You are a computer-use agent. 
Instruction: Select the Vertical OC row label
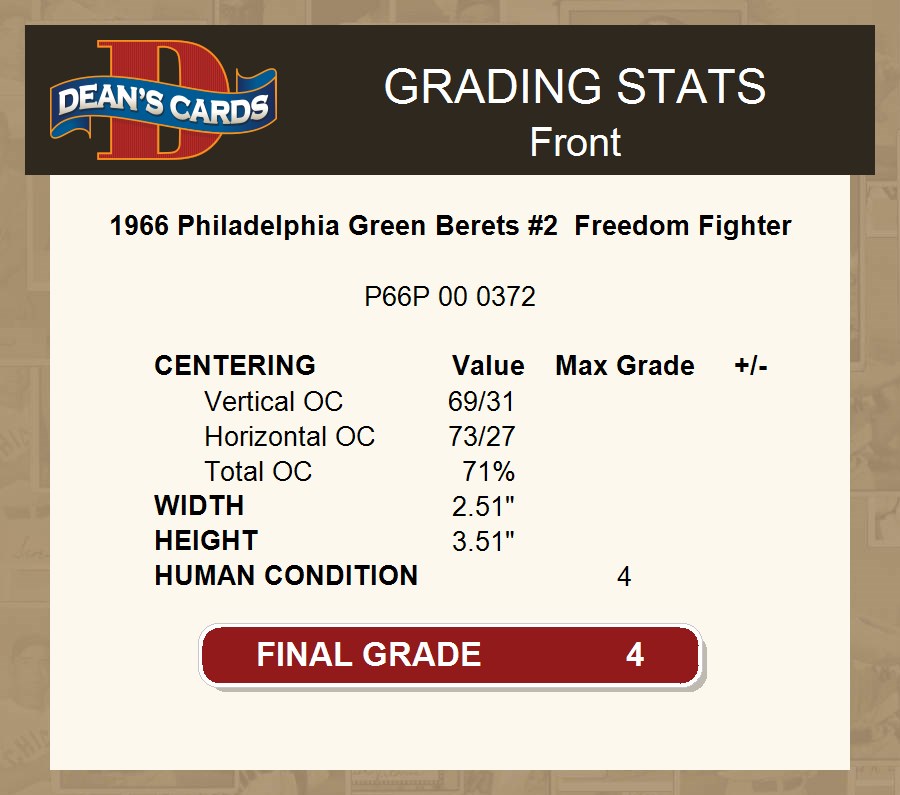coord(273,402)
